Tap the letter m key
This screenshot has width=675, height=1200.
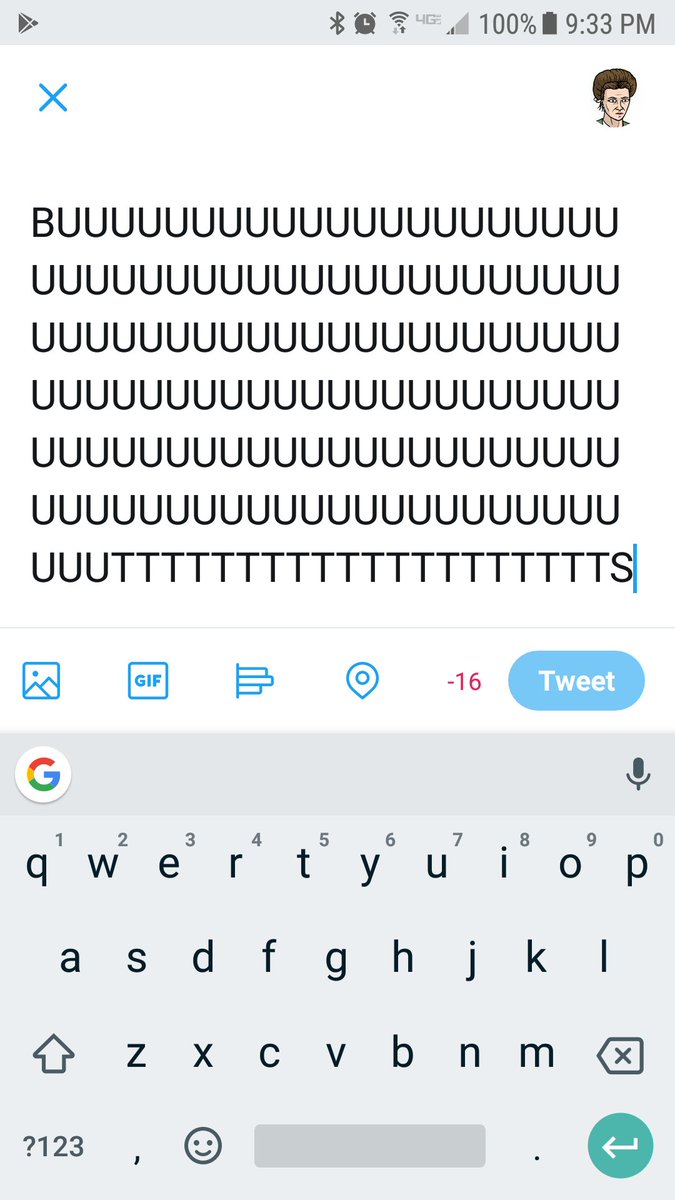point(537,1052)
